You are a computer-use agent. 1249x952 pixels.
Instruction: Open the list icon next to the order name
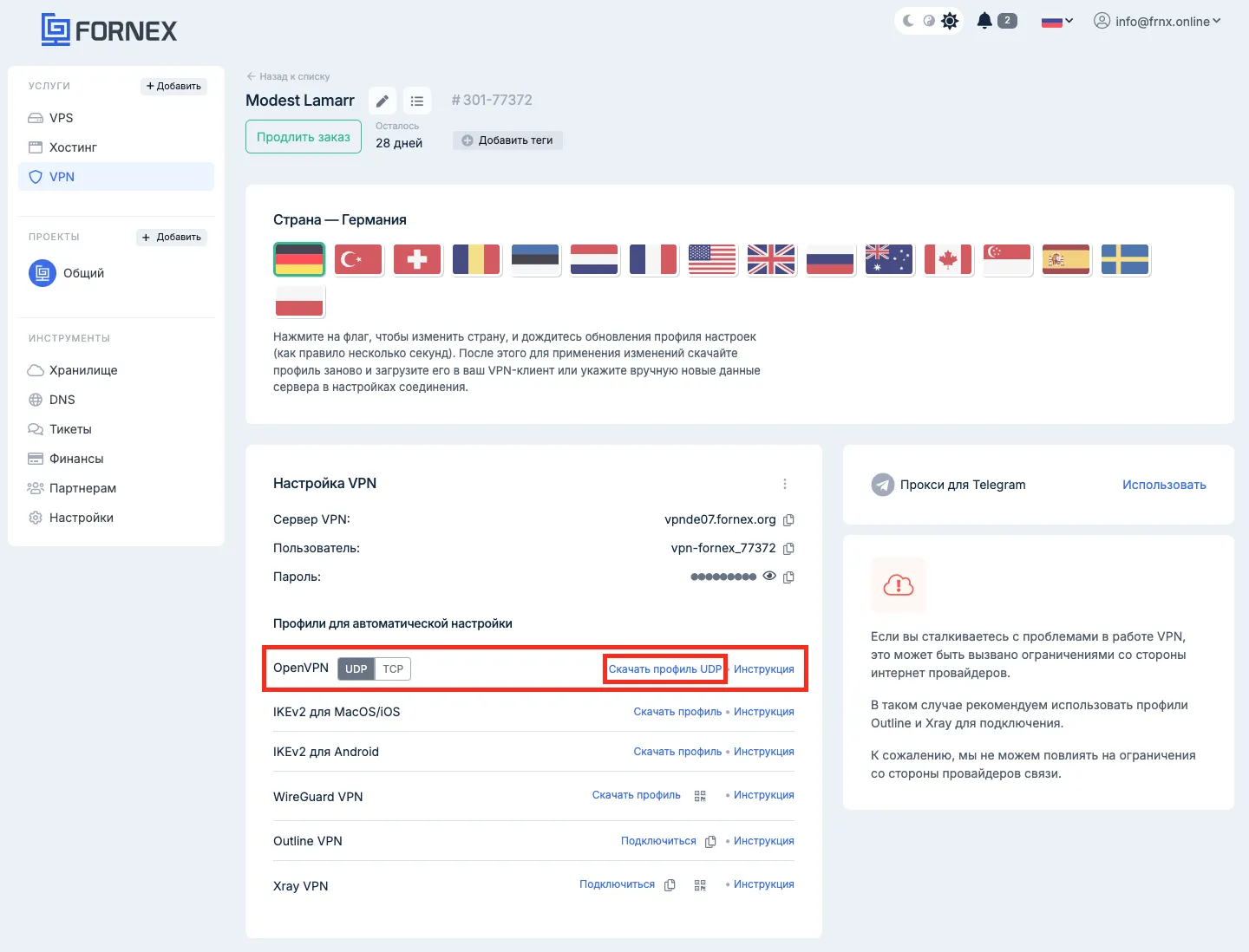417,101
